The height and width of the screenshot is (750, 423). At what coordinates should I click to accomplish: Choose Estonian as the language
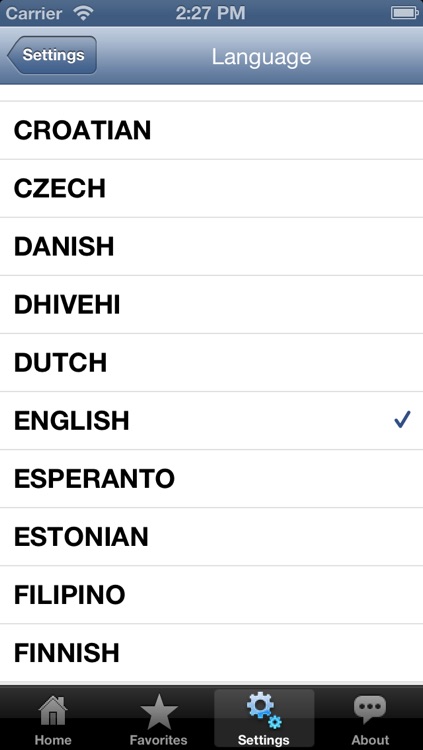(212, 537)
